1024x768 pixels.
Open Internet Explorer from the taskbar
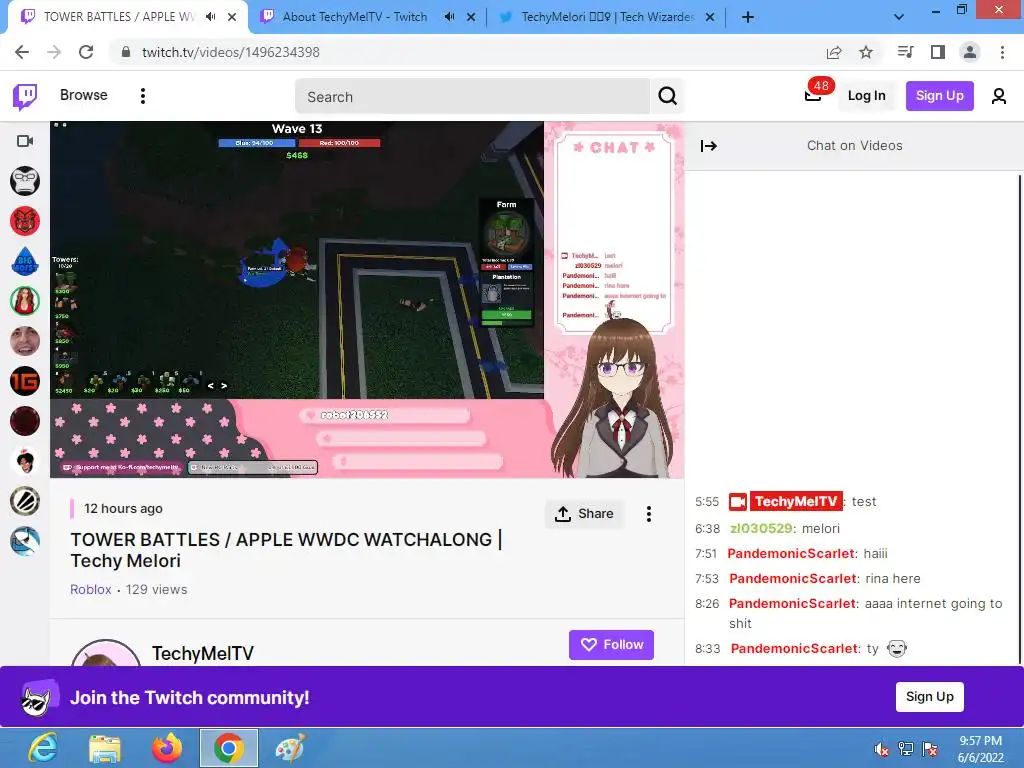(x=43, y=748)
